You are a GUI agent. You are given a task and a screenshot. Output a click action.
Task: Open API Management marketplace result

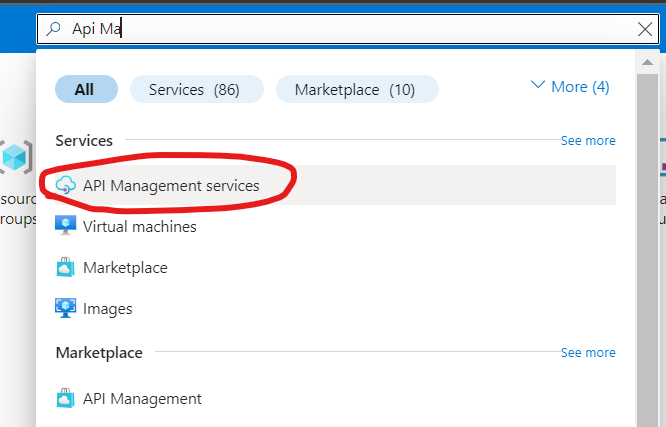[335, 399]
